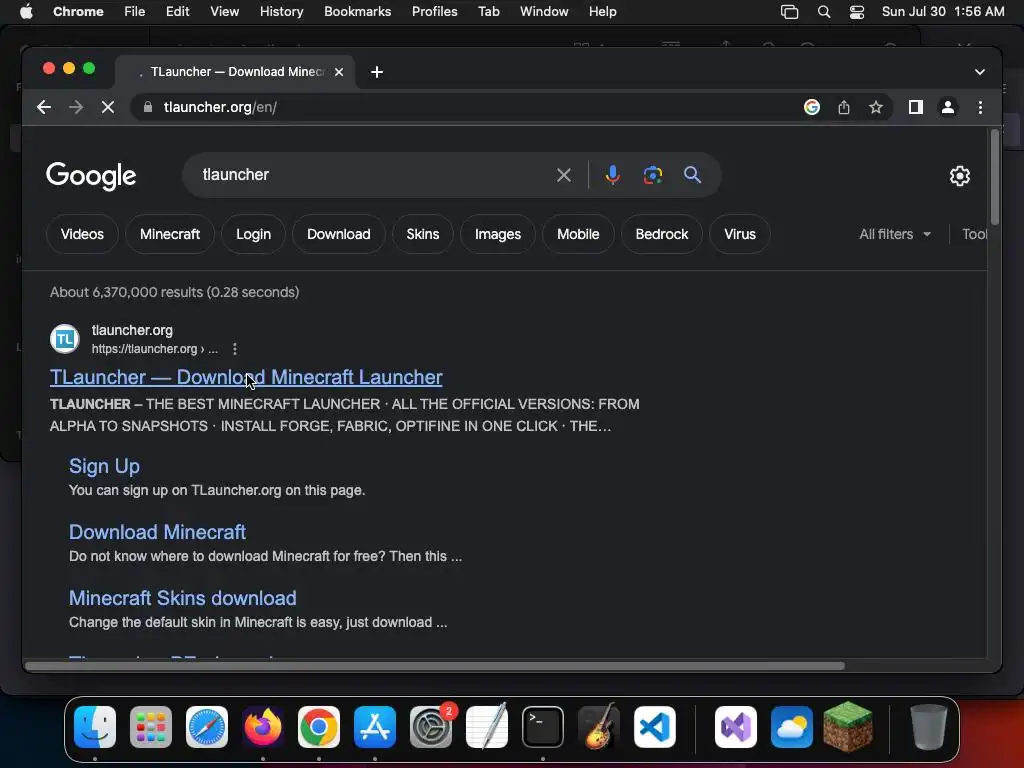Open the View menu
1024x768 pixels.
click(224, 12)
